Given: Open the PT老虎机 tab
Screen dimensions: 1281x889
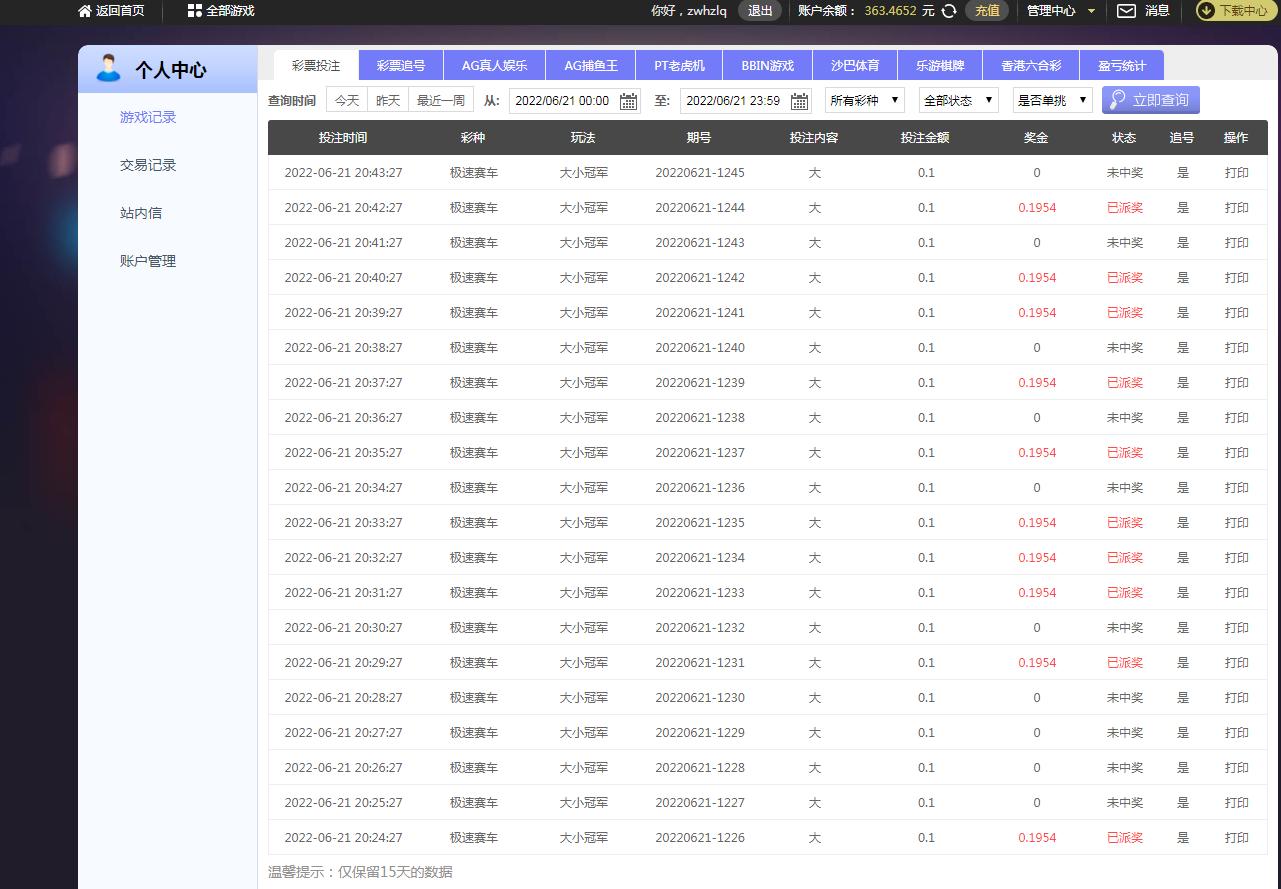Looking at the screenshot, I should click(x=679, y=65).
